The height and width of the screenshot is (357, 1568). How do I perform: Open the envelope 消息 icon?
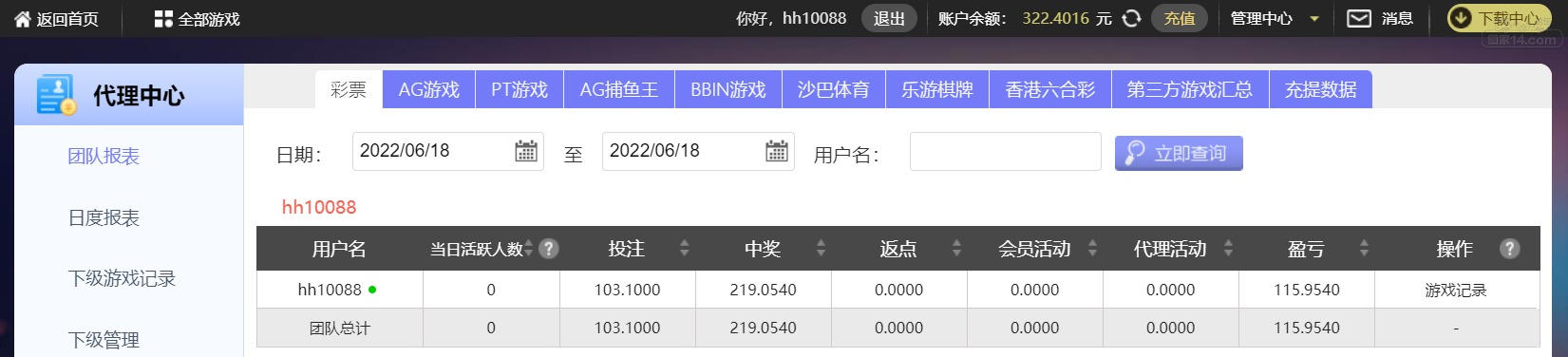pos(1359,18)
